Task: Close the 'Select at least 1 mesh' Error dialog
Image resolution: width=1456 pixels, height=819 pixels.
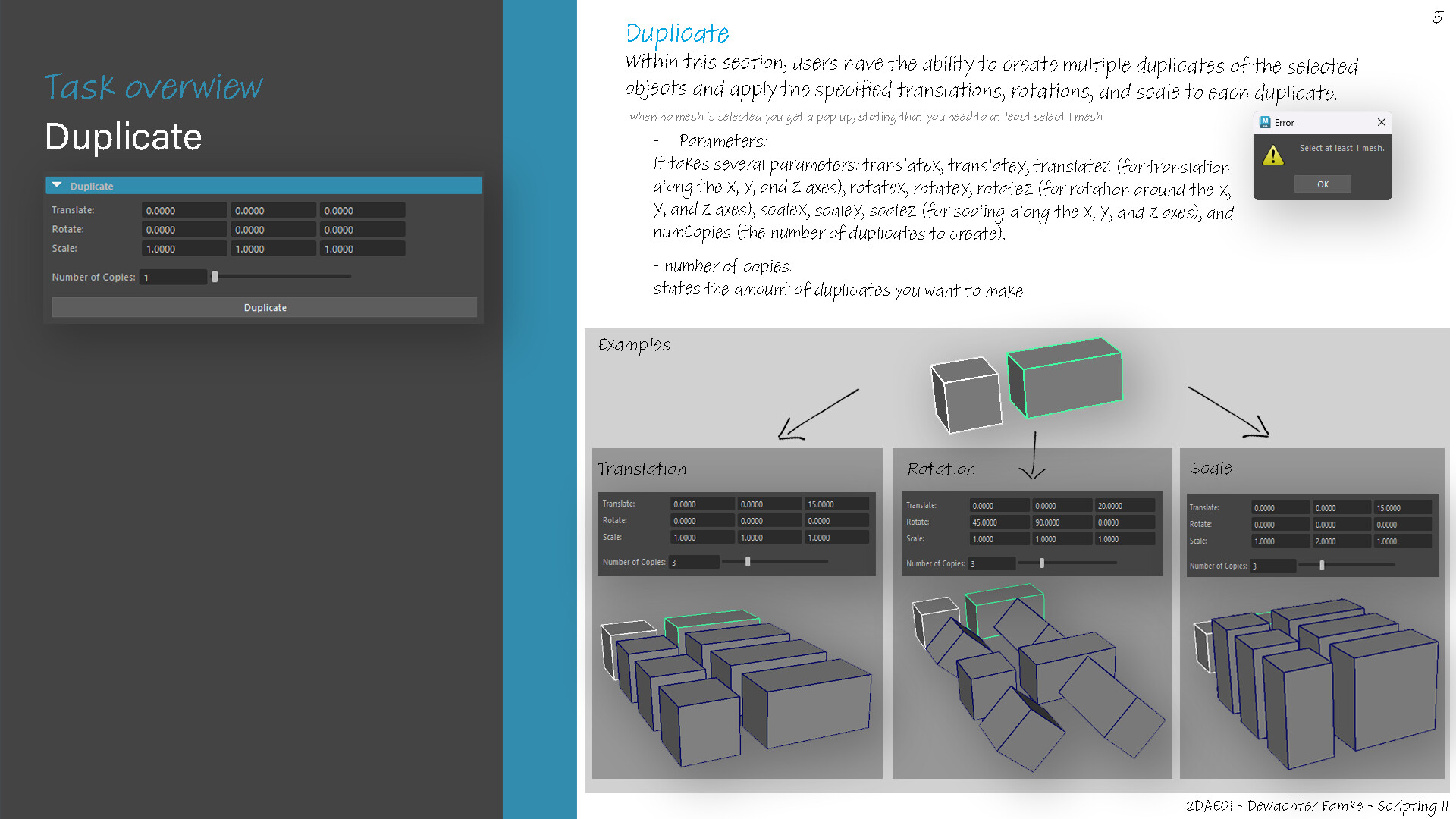Action: (x=1381, y=122)
